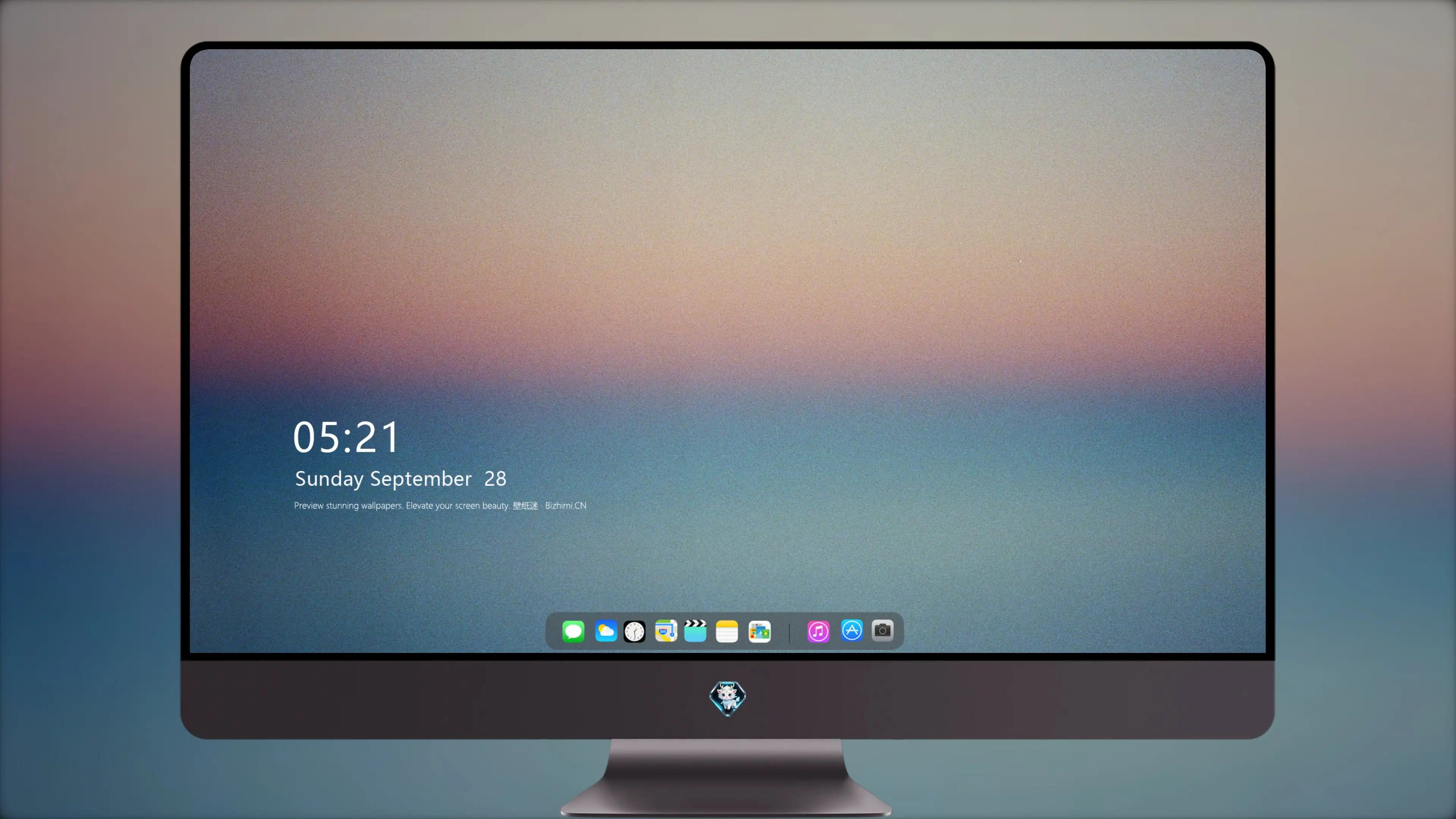Open the Messages app in the dock

tap(573, 631)
